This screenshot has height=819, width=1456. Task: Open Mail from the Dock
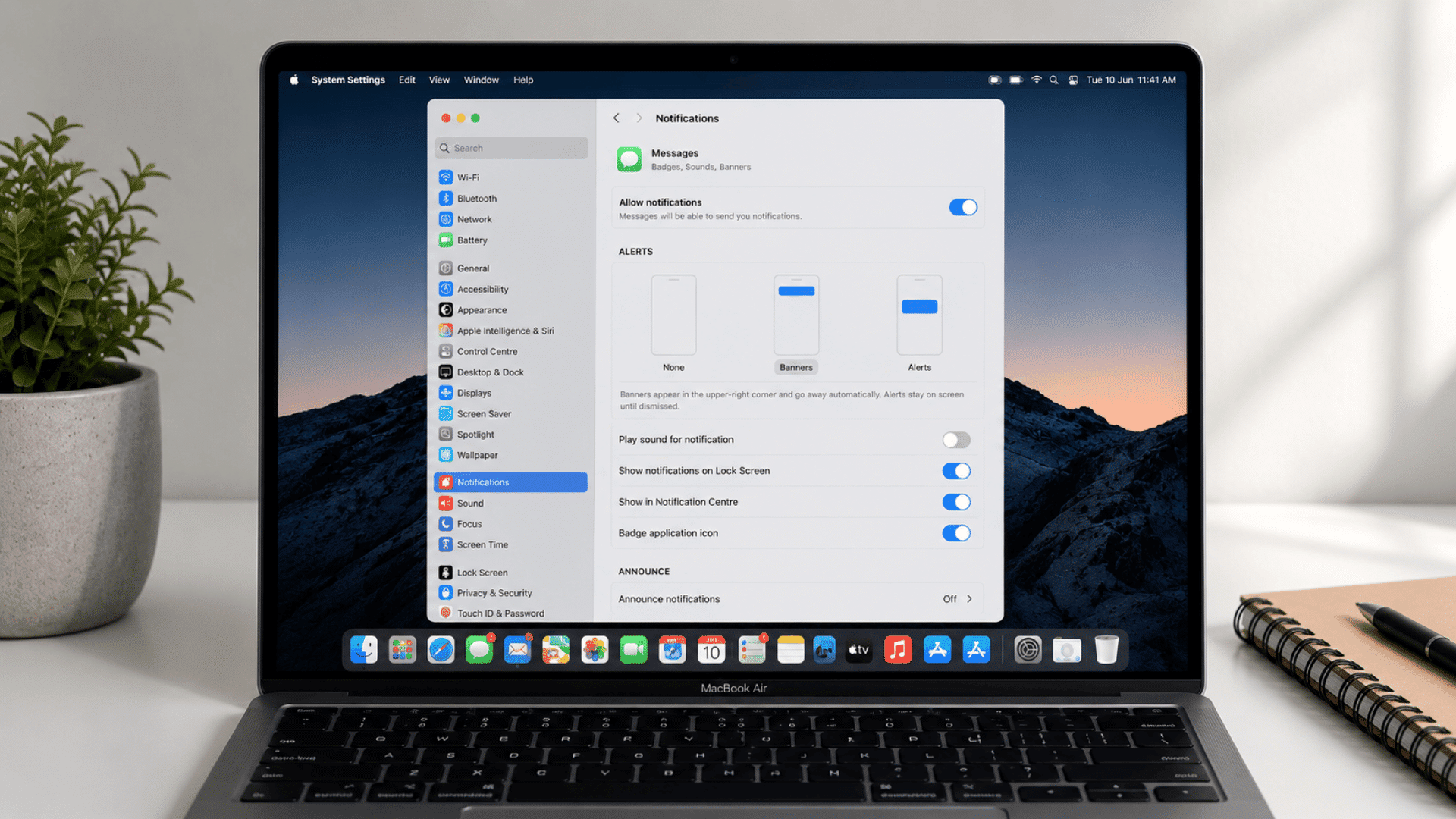(518, 650)
